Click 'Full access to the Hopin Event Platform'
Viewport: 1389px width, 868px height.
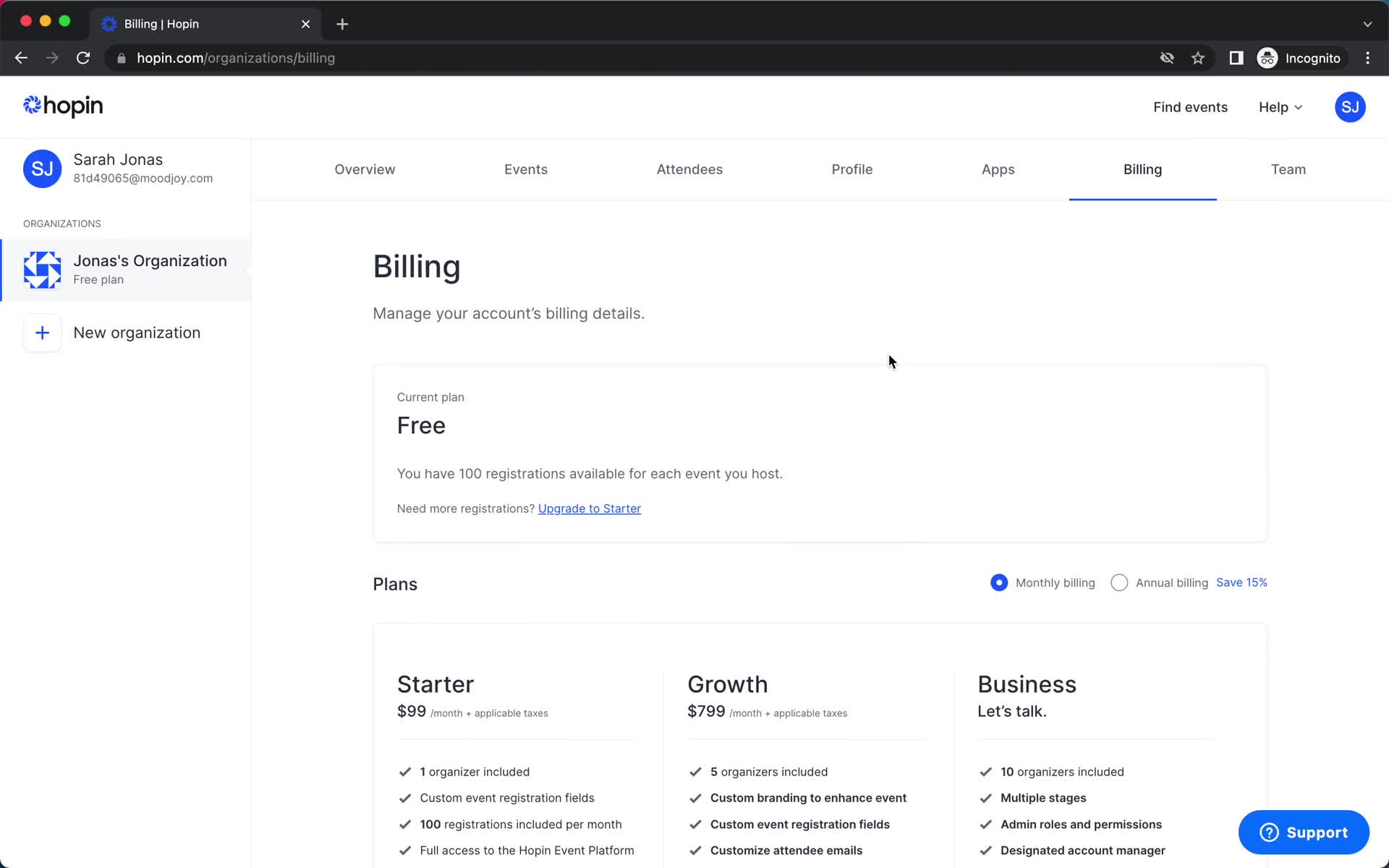click(x=527, y=851)
